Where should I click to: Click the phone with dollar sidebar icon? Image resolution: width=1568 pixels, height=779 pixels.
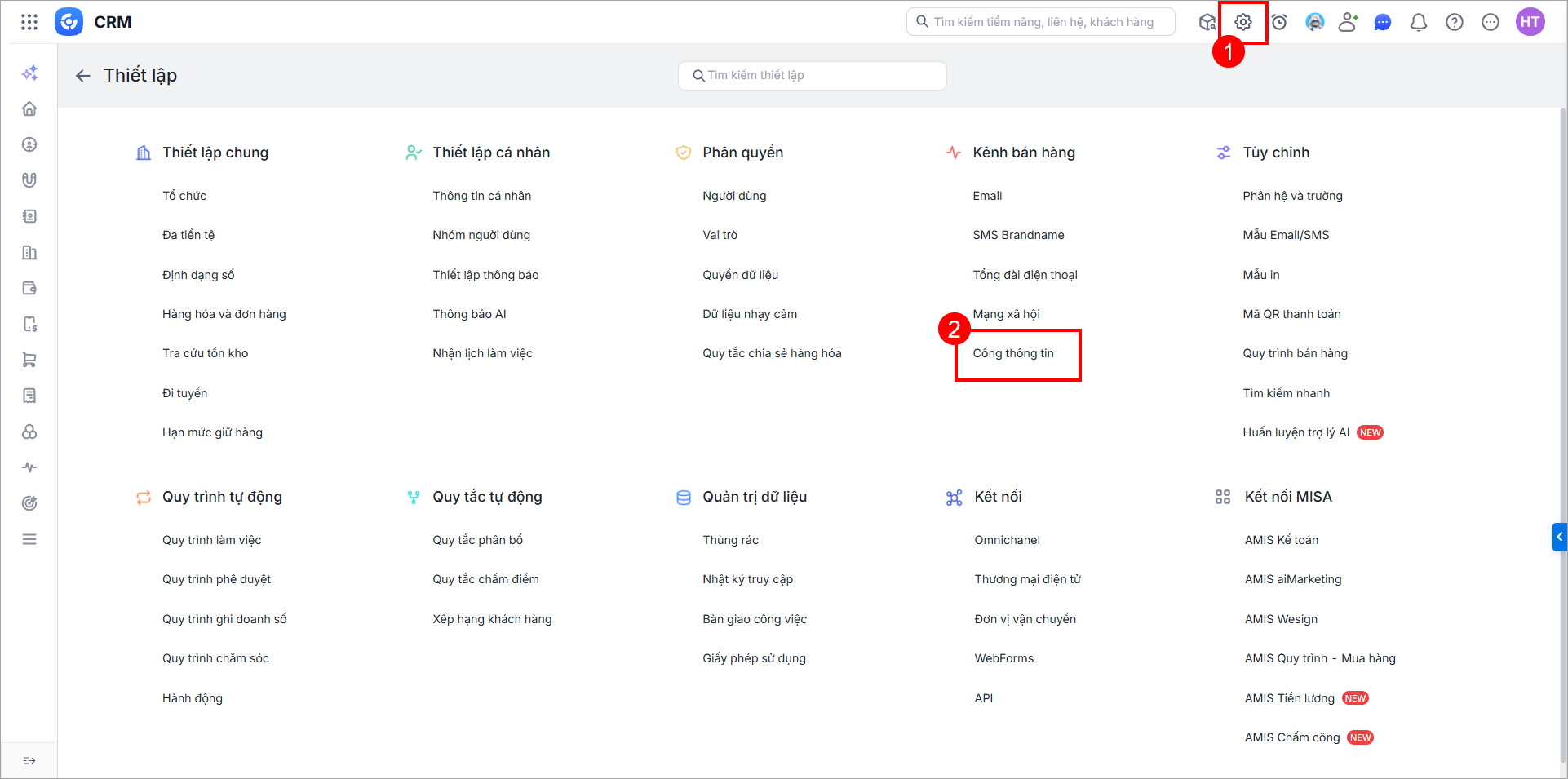click(x=29, y=324)
